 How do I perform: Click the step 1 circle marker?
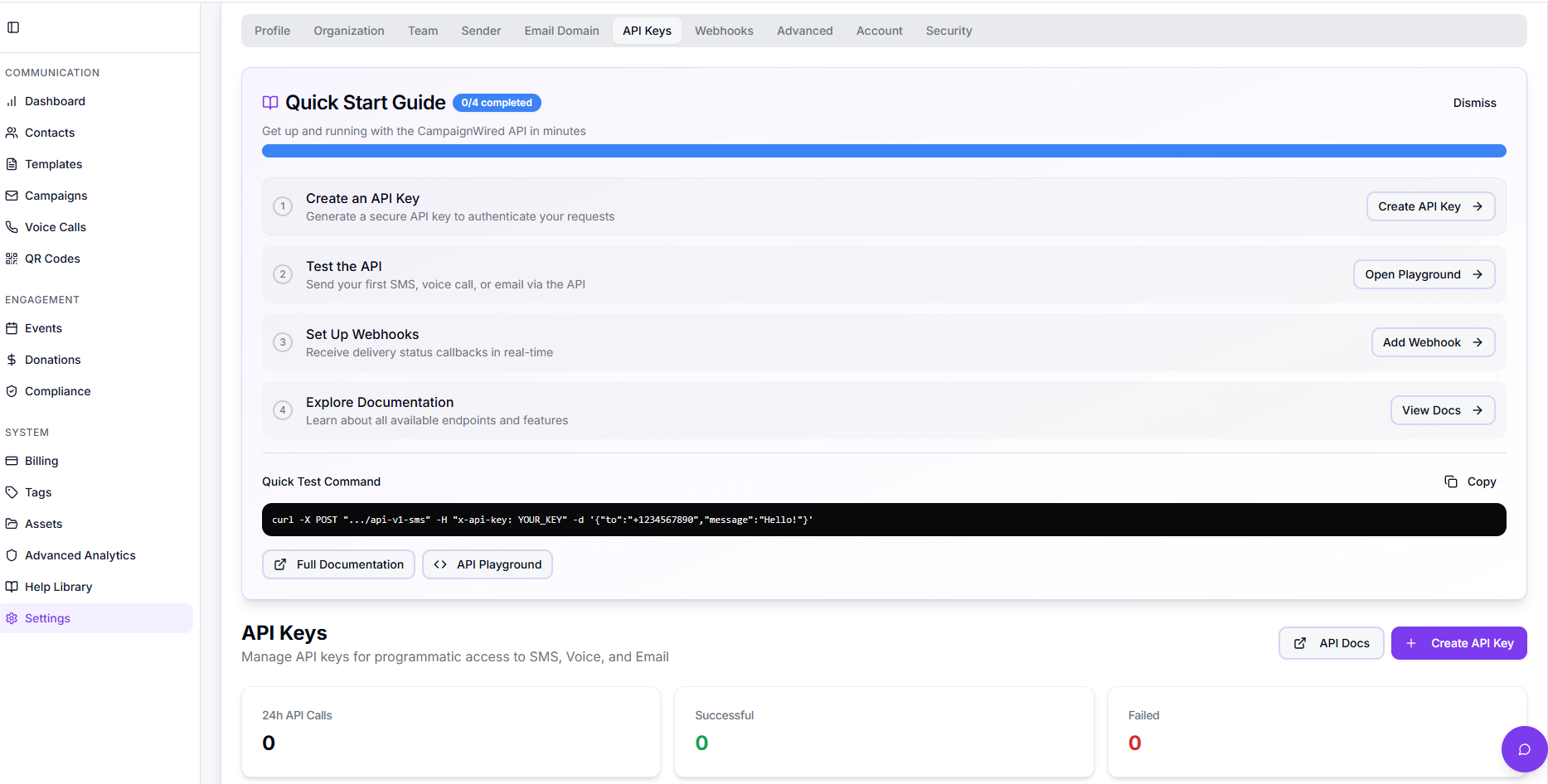pyautogui.click(x=283, y=206)
